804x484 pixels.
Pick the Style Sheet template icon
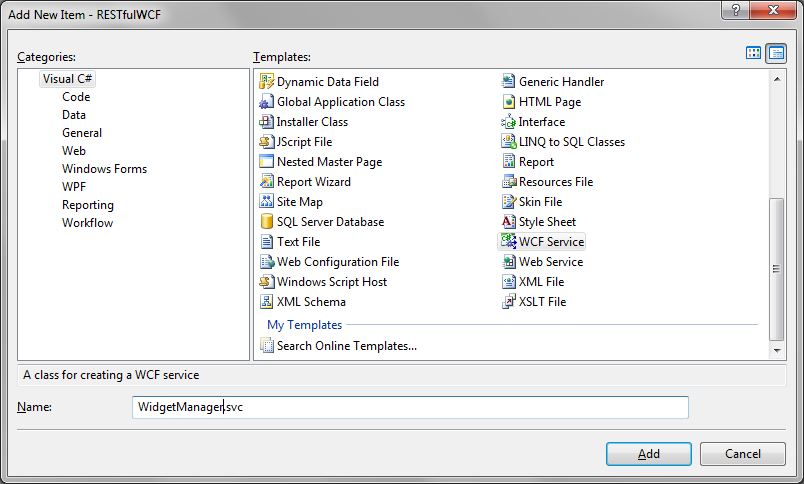pyautogui.click(x=509, y=221)
